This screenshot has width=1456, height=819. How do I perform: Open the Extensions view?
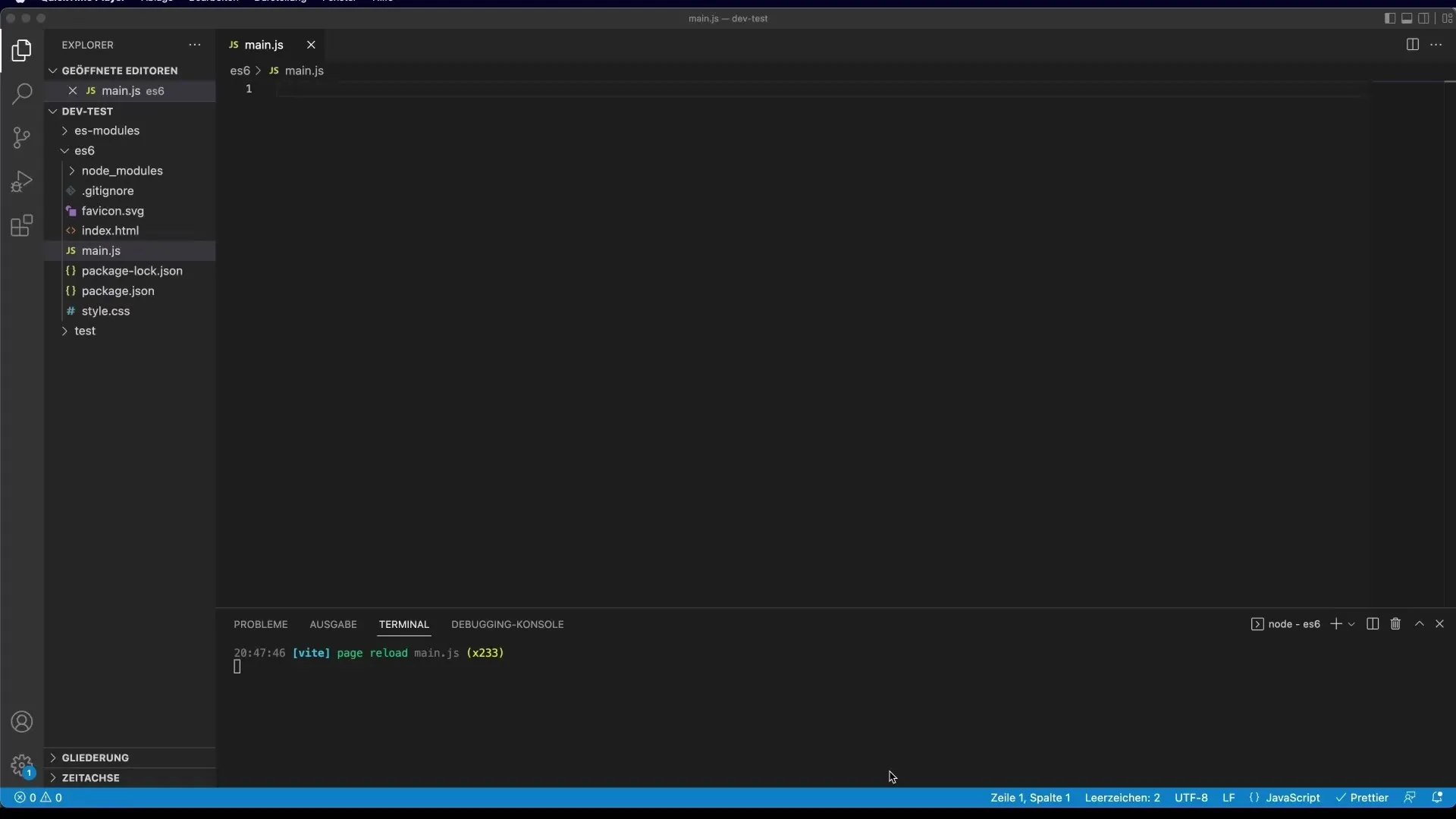(x=22, y=225)
